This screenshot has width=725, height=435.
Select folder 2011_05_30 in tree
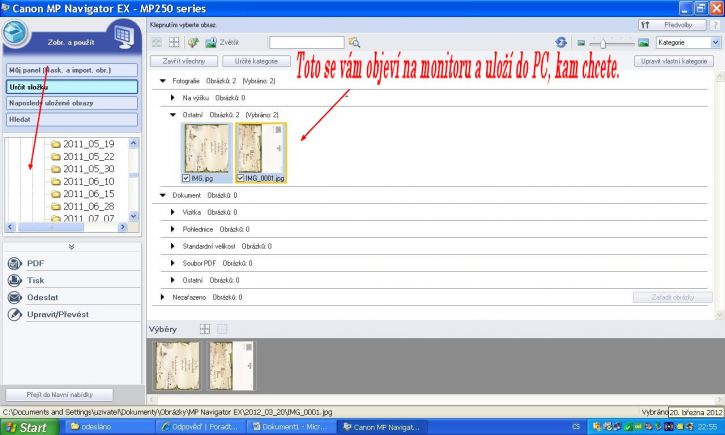pos(88,169)
